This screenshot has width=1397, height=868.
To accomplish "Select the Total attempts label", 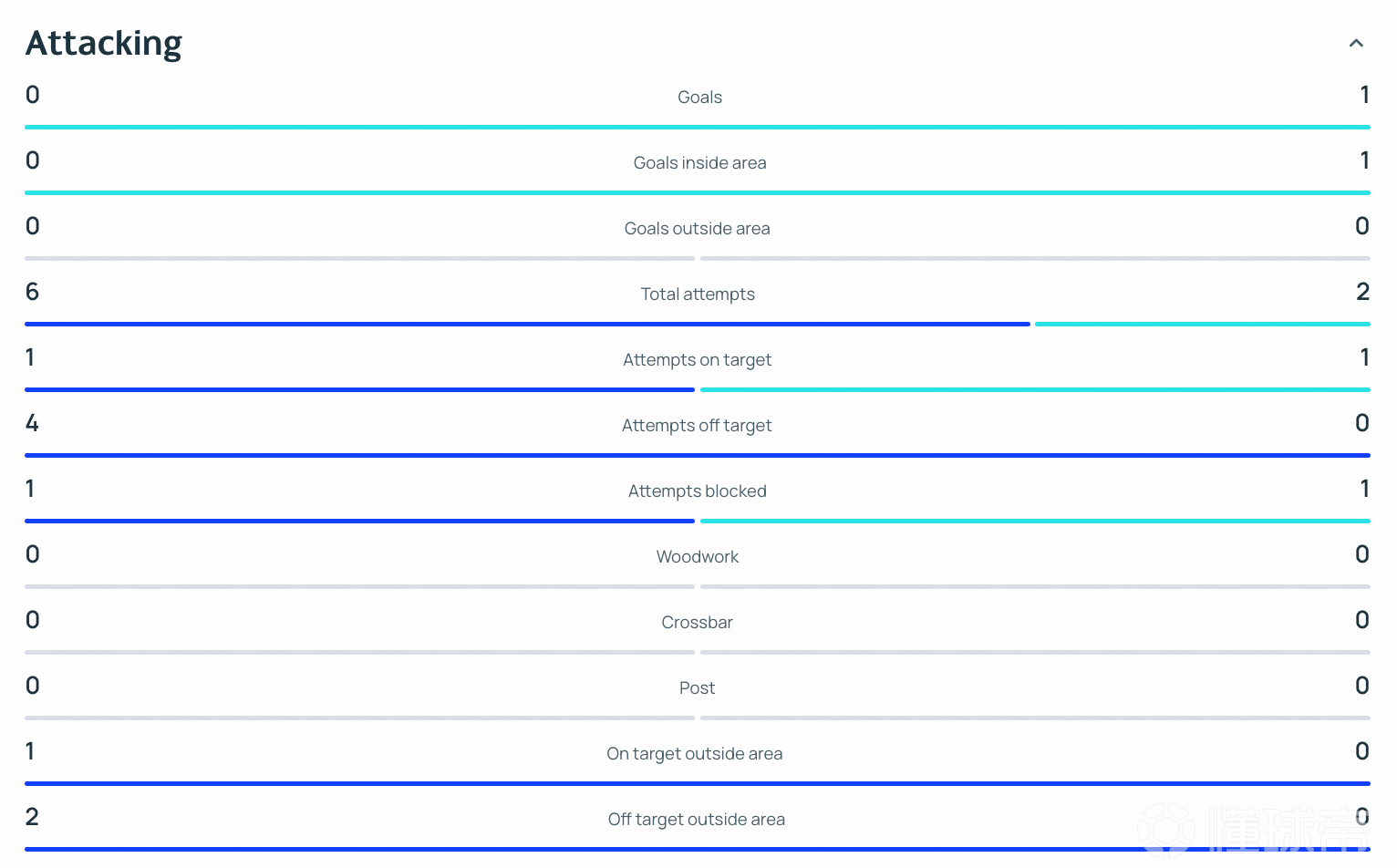I will click(x=698, y=294).
